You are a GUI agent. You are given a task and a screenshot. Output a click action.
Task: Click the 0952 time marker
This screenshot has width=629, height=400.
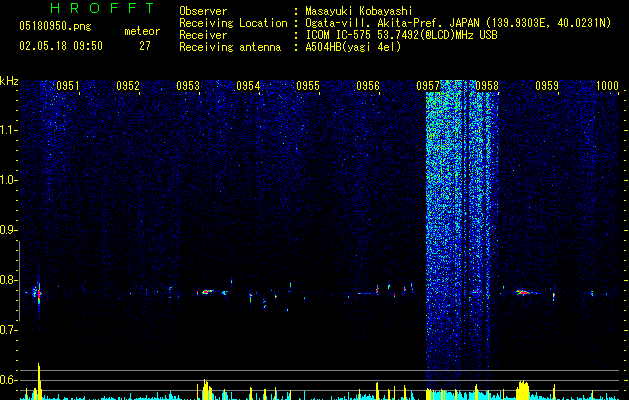coord(128,86)
